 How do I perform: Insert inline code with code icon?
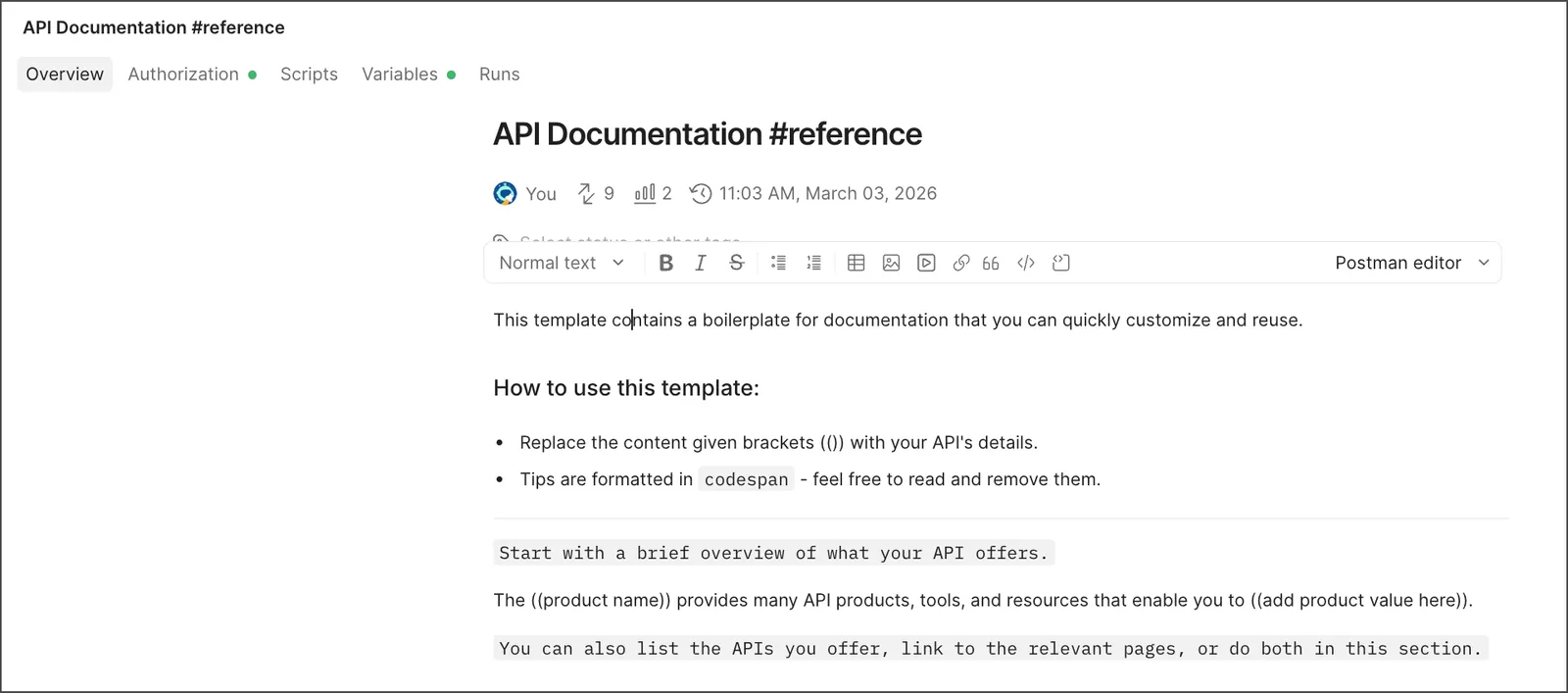click(1026, 263)
